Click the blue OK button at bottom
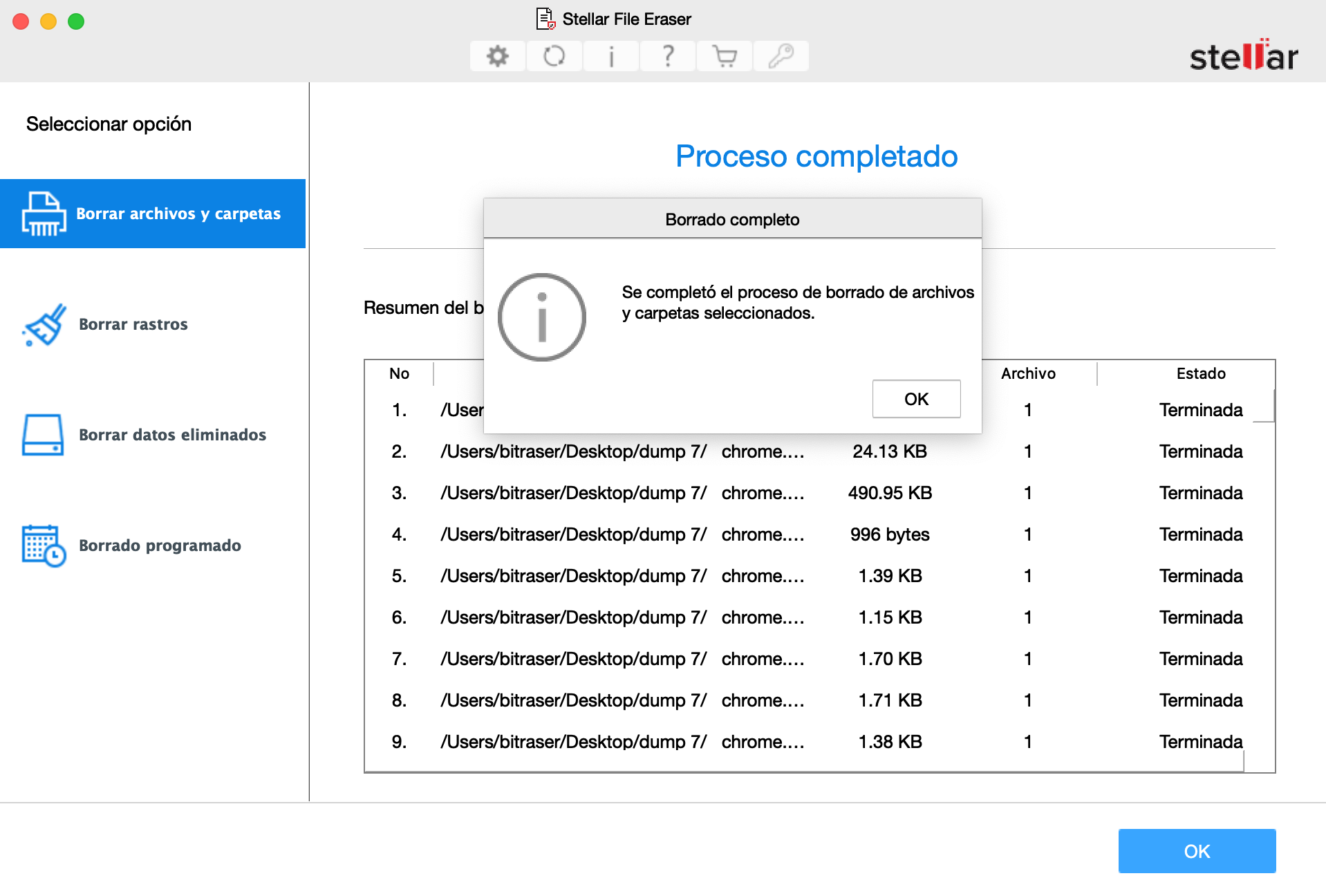The width and height of the screenshot is (1326, 896). pos(1197,851)
